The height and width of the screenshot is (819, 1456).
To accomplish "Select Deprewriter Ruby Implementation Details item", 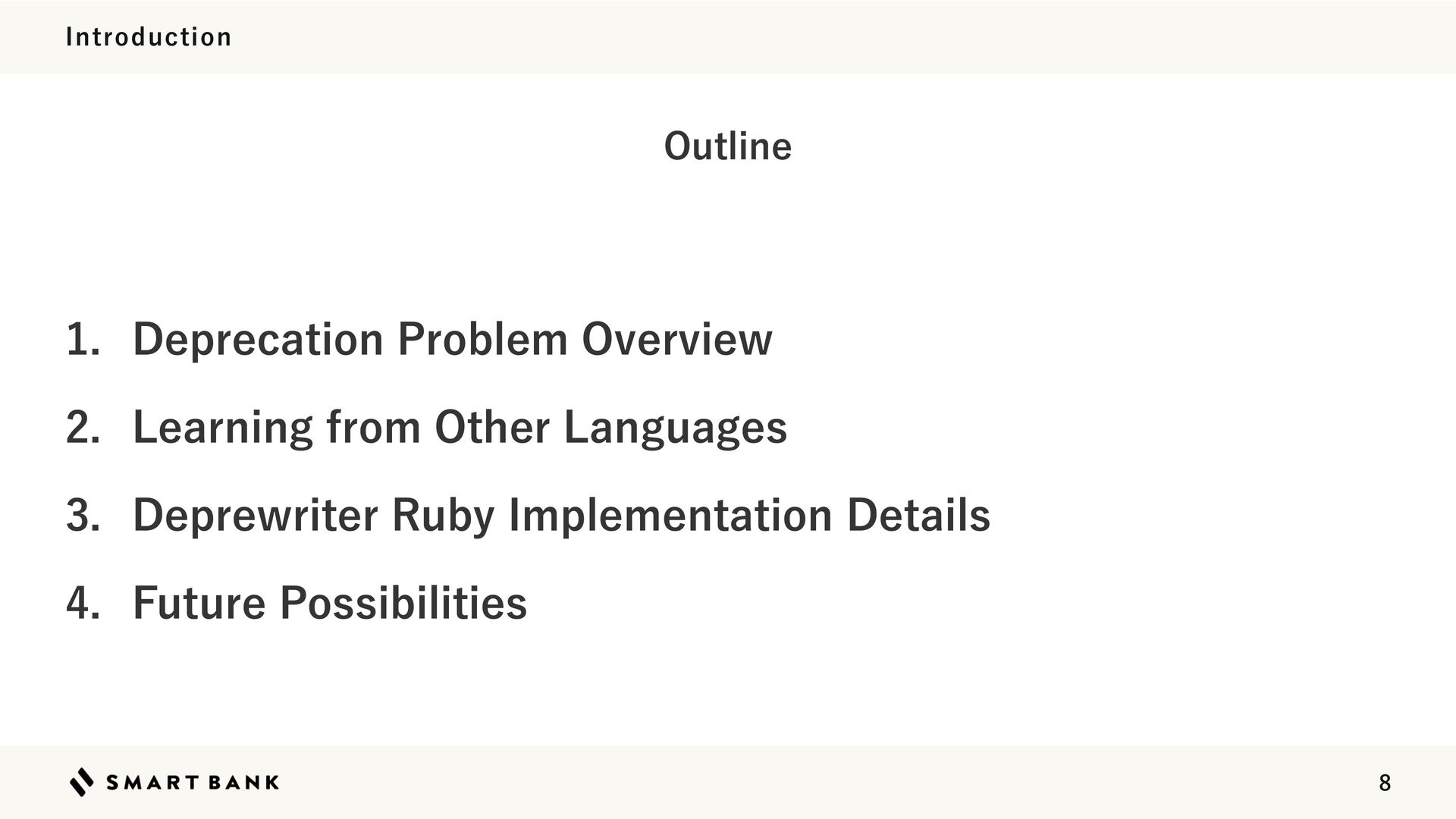I will 561,515.
